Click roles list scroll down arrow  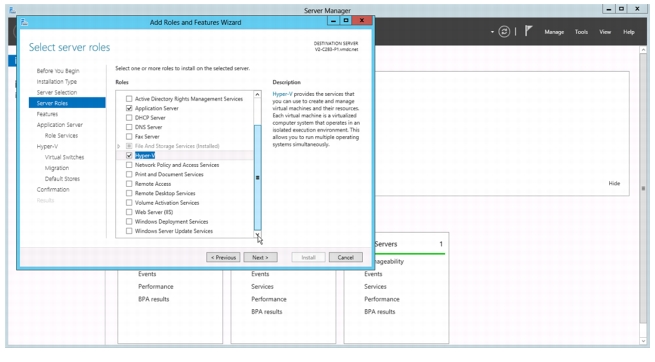tap(257, 235)
